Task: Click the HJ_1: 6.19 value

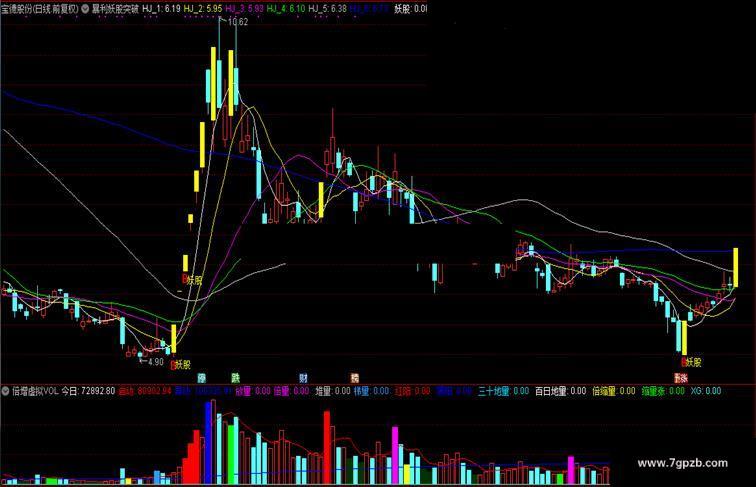Action: pos(161,9)
